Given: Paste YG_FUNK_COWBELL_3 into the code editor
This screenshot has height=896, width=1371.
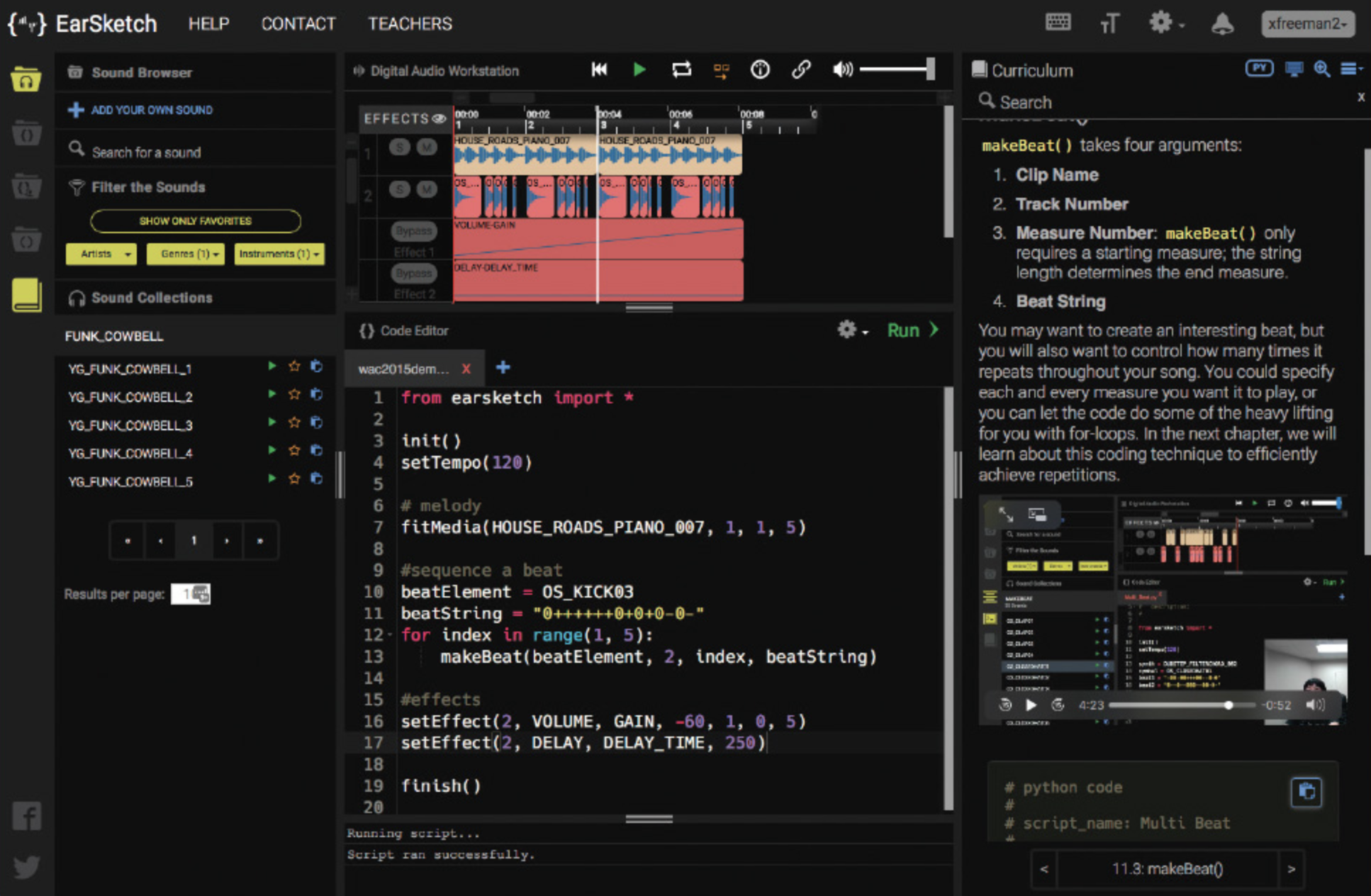Looking at the screenshot, I should tap(317, 422).
